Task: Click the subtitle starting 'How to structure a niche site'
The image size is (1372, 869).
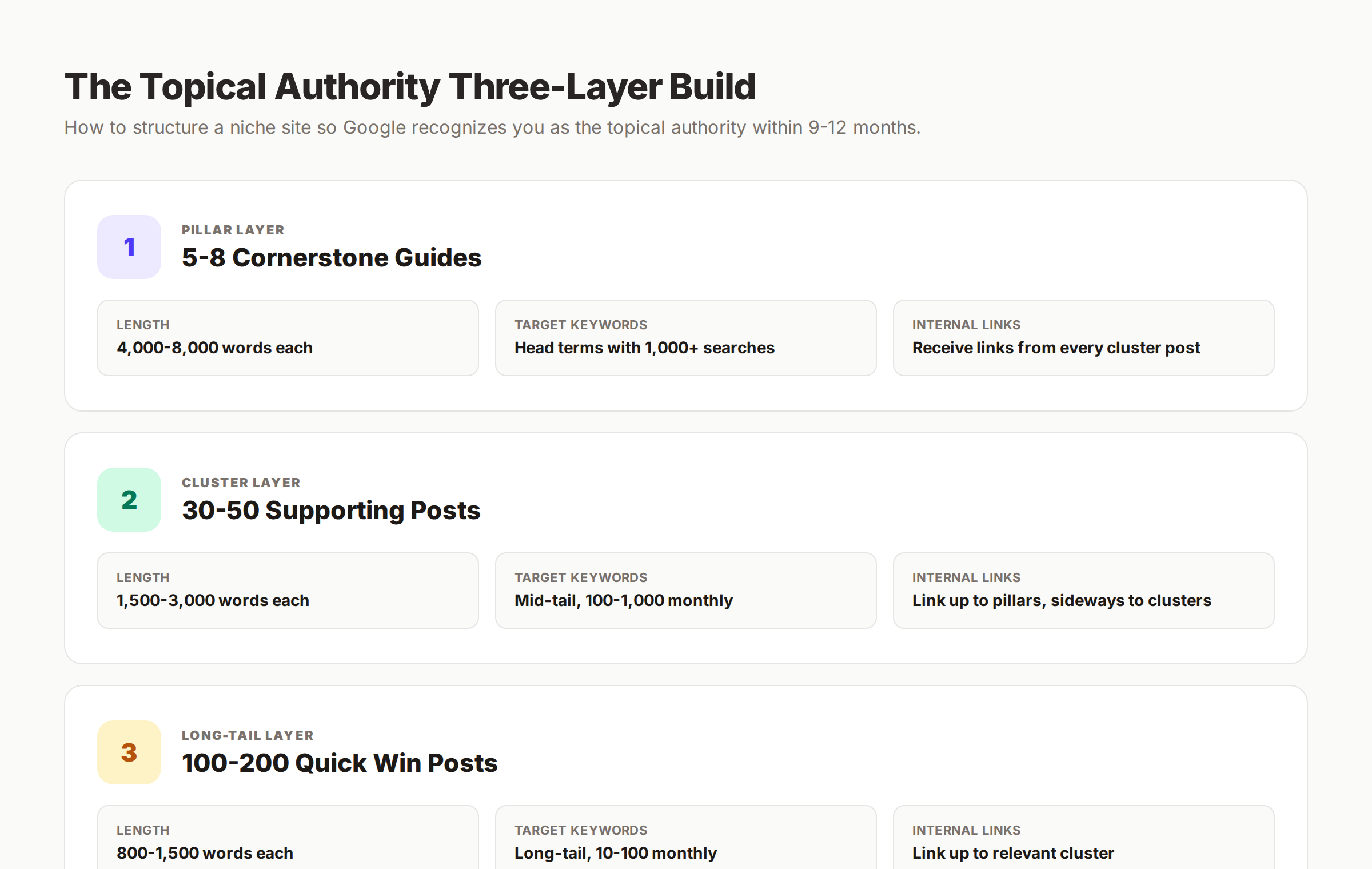Action: coord(492,127)
